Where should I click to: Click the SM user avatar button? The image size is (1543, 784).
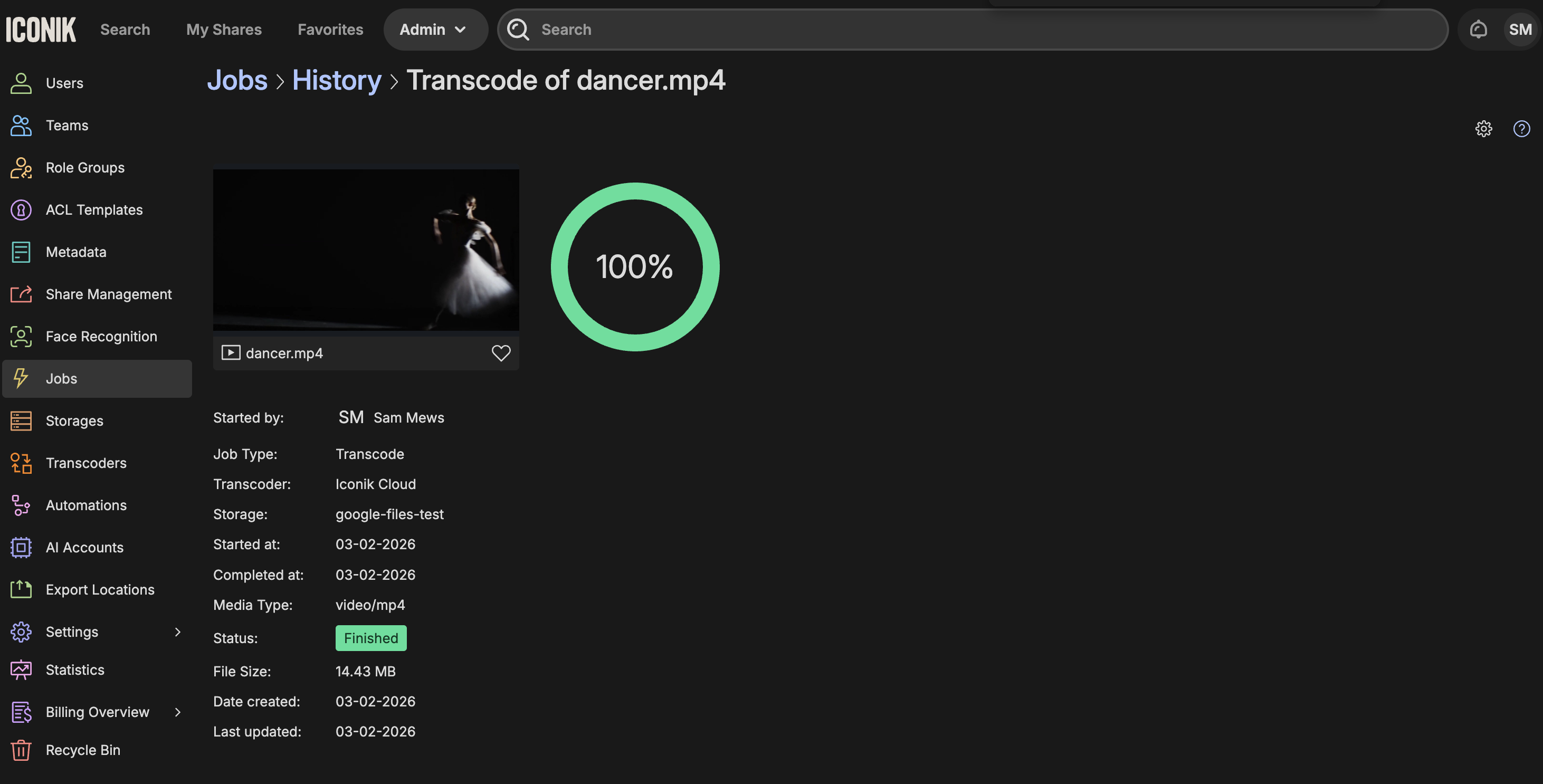[1520, 30]
